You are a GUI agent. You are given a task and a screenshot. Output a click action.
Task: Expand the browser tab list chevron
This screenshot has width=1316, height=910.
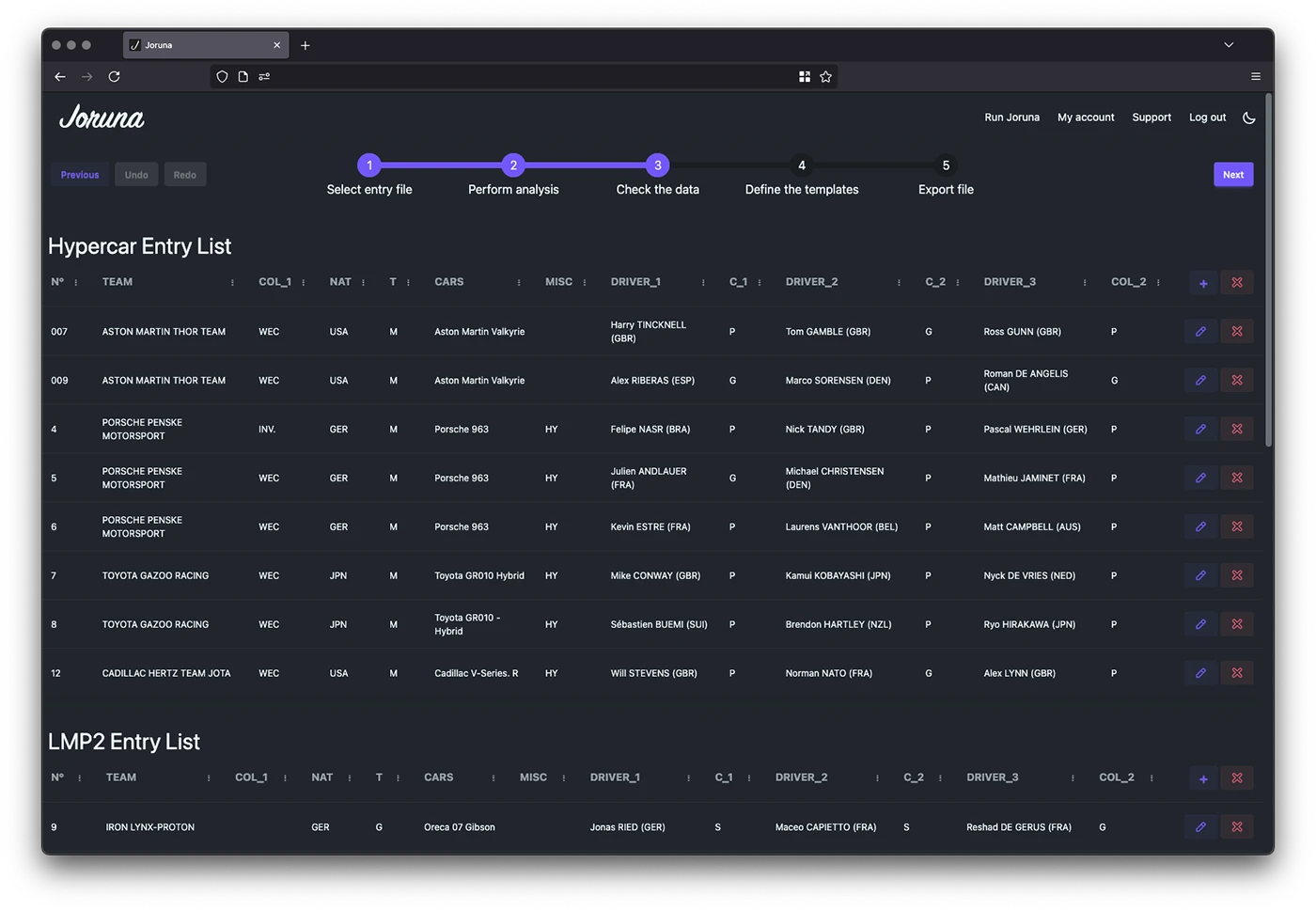click(x=1229, y=45)
